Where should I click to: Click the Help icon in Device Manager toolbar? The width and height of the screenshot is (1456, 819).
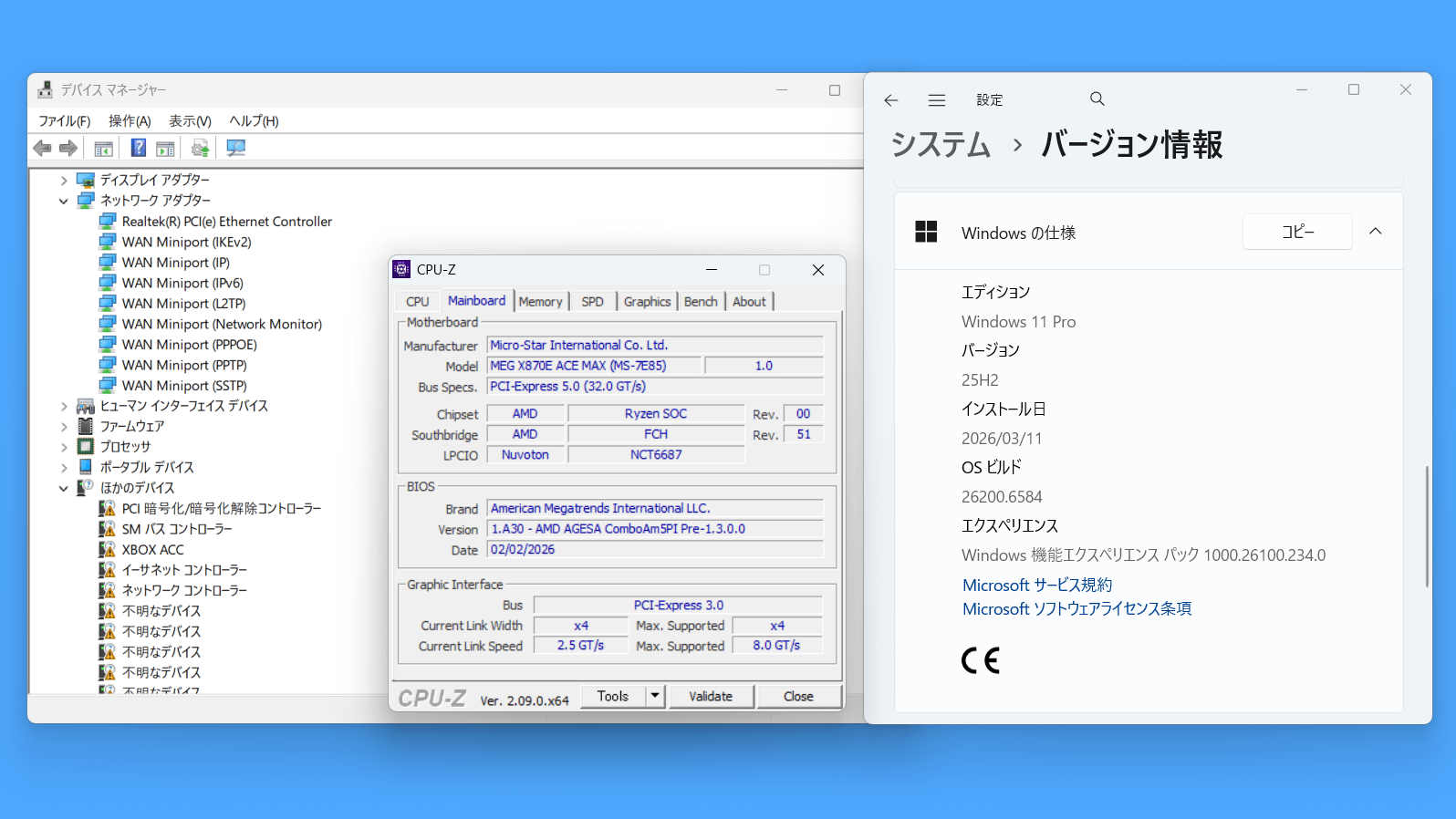pos(138,148)
